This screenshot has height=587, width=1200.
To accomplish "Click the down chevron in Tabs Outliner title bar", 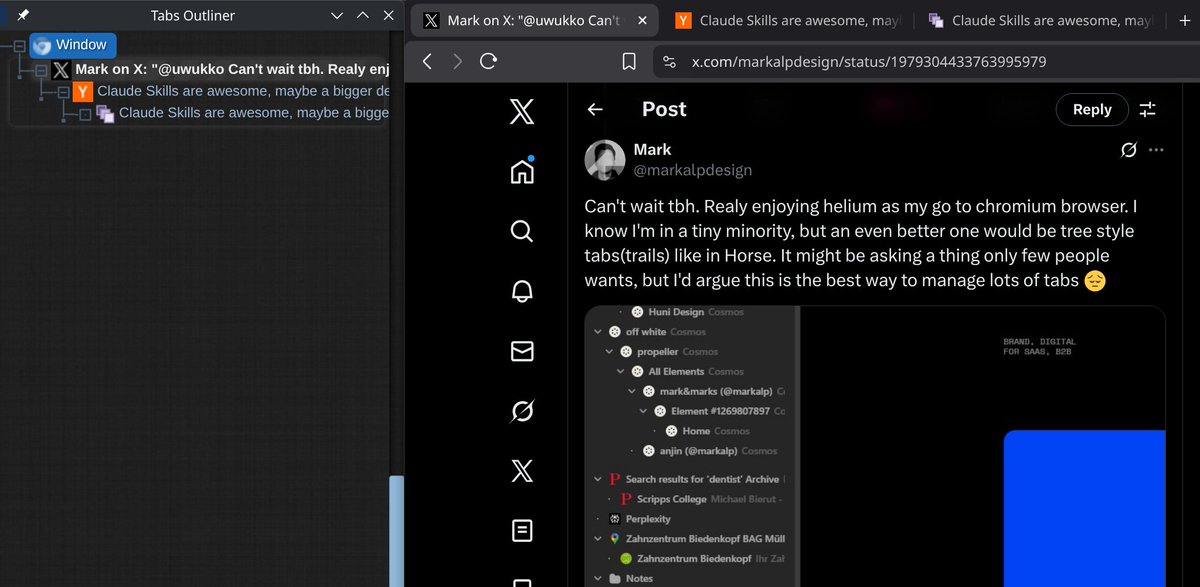I will click(337, 16).
